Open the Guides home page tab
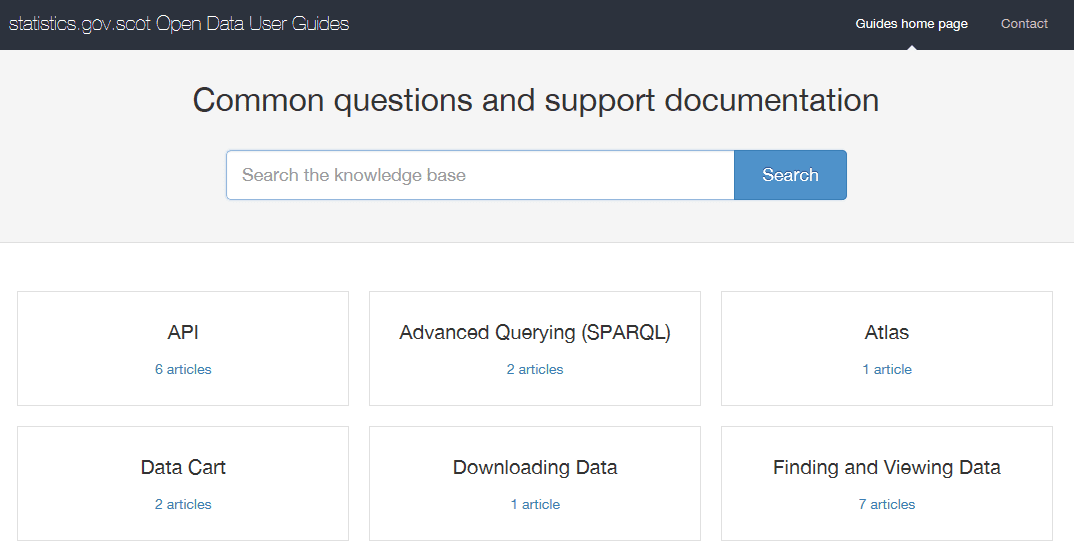This screenshot has width=1074, height=553. (x=911, y=24)
